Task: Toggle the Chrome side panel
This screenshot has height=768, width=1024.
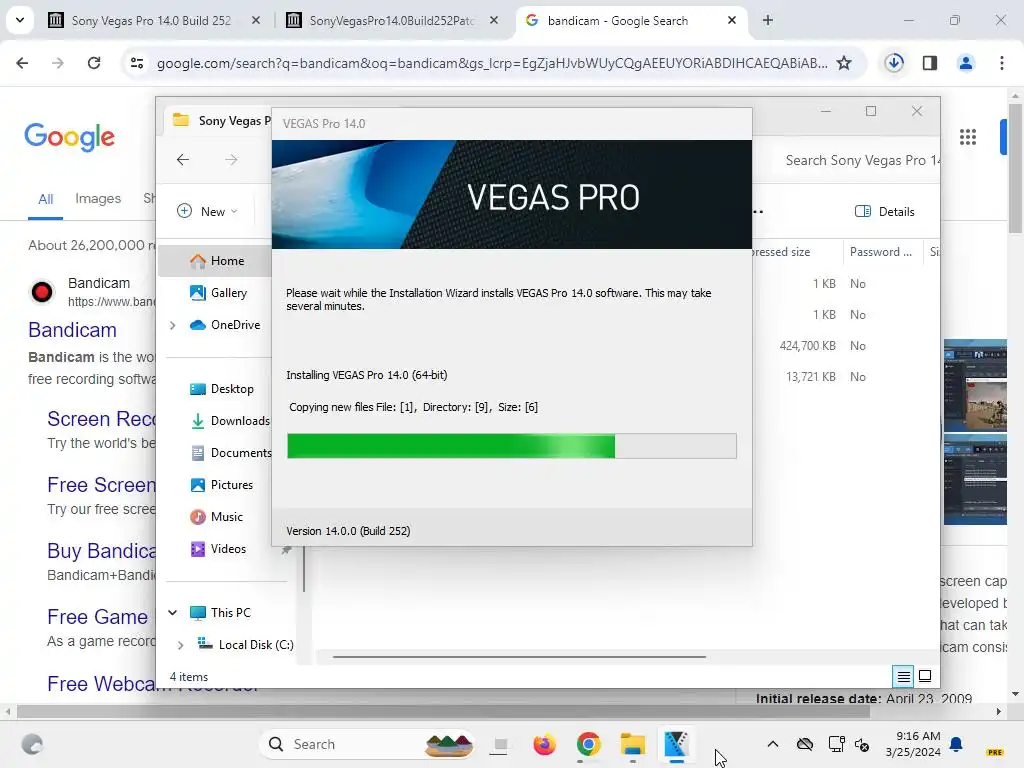Action: point(930,63)
